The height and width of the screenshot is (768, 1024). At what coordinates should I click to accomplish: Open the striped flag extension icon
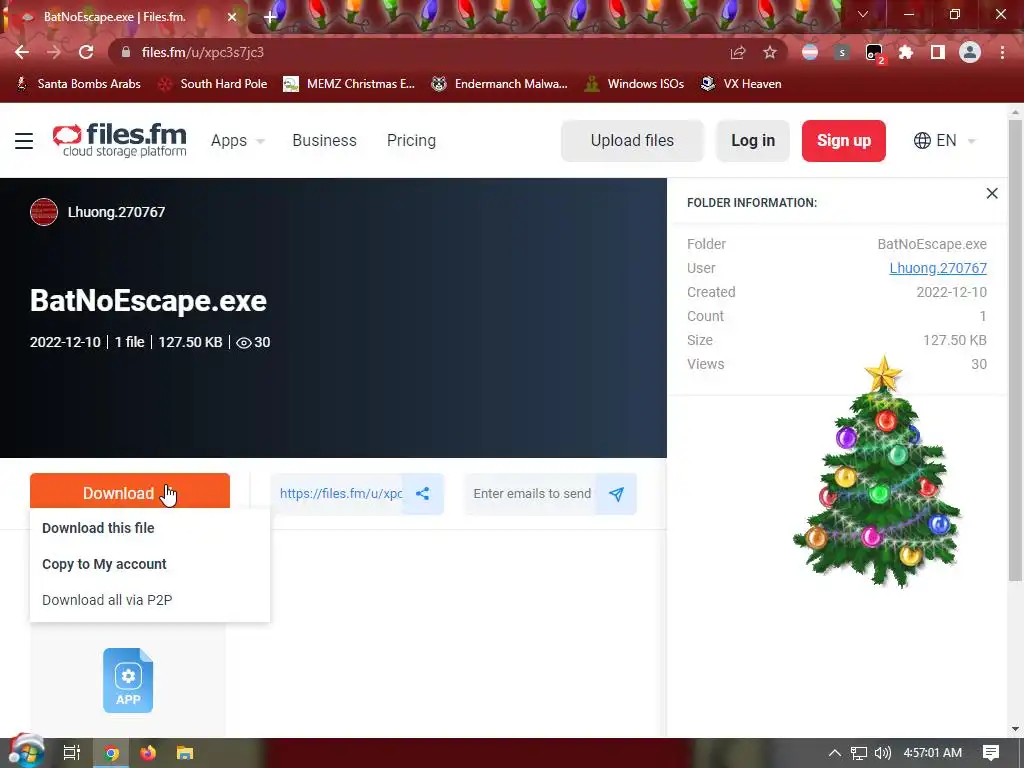coord(810,52)
